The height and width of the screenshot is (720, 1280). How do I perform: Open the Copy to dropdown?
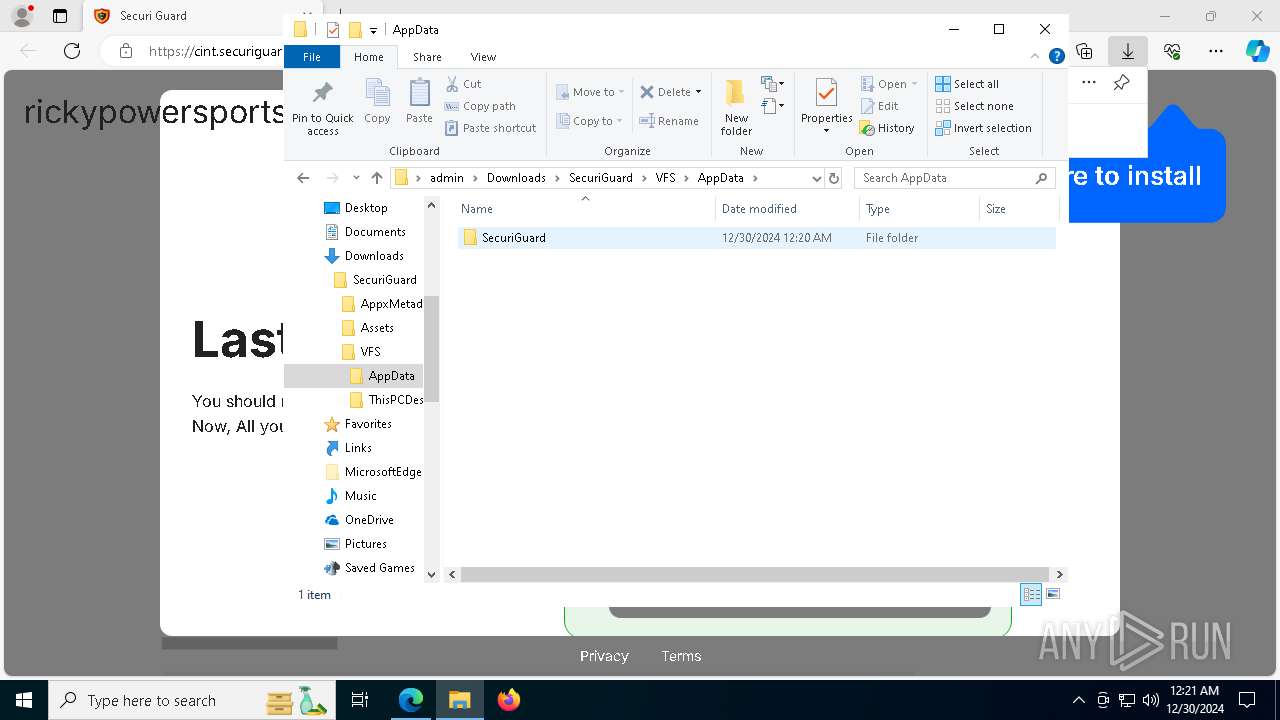pyautogui.click(x=589, y=121)
